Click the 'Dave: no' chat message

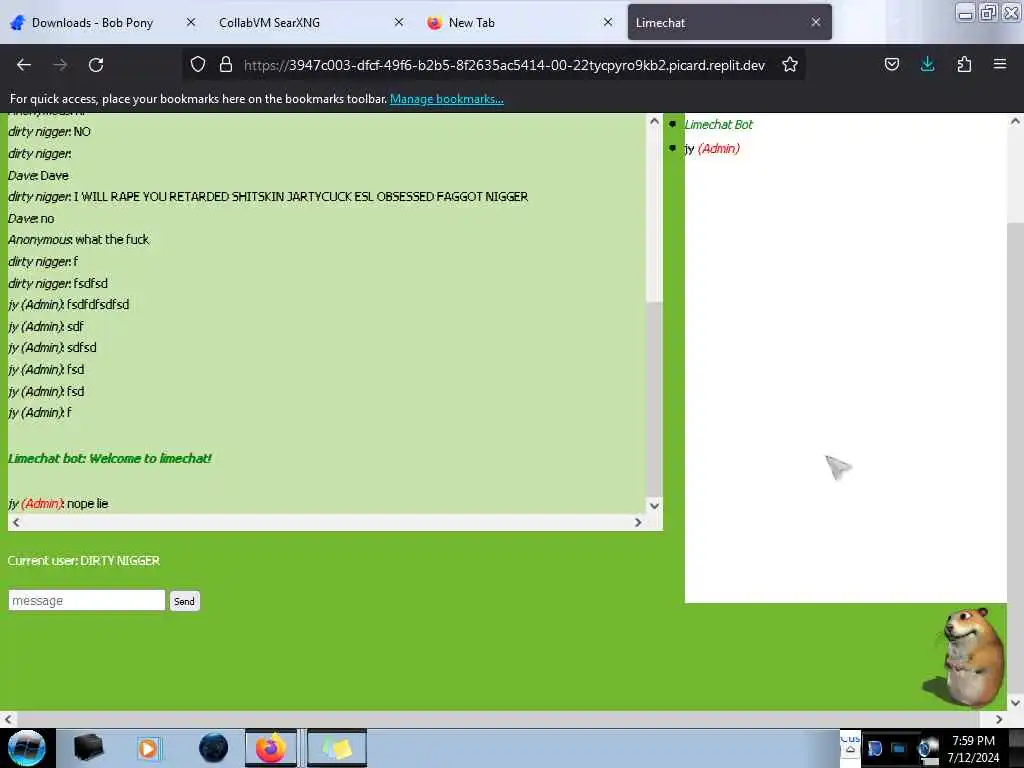31,218
